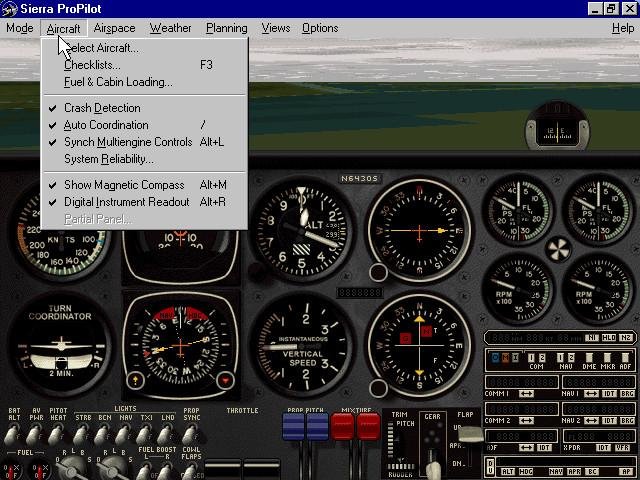Choose Select Aircraft... menu entry

pyautogui.click(x=144, y=48)
